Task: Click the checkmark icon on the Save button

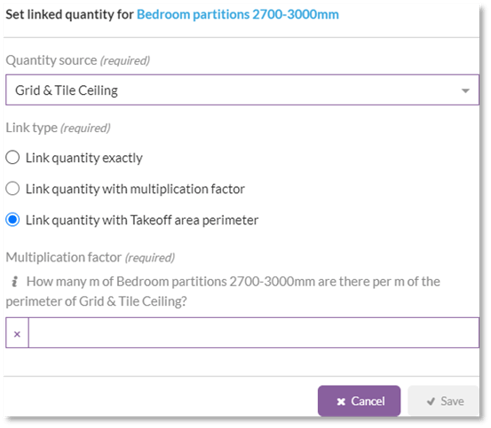Action: (431, 401)
